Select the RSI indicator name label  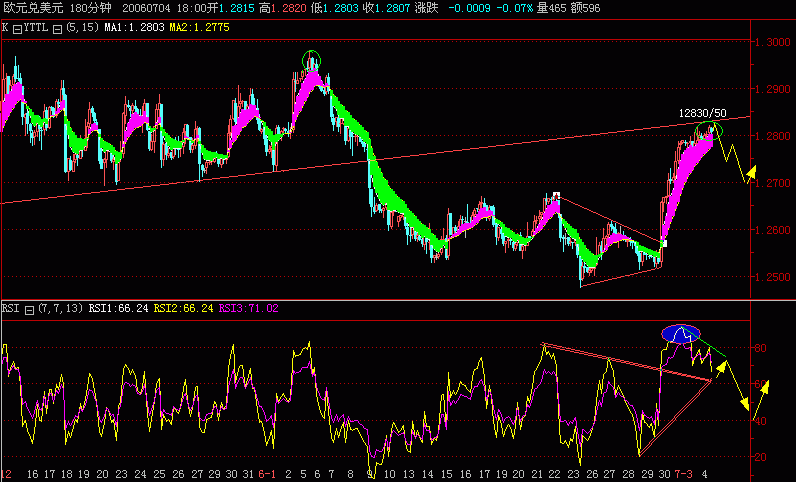tap(11, 308)
